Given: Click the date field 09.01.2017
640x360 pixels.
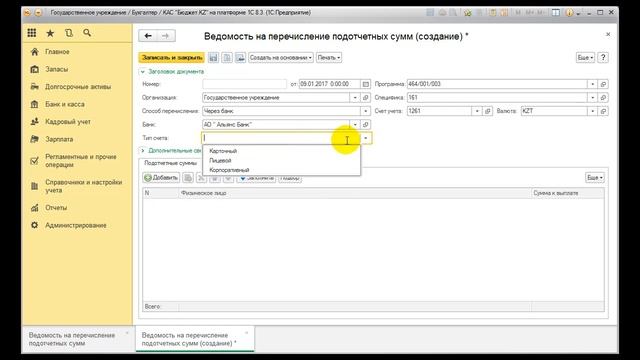Looking at the screenshot, I should click(x=329, y=84).
